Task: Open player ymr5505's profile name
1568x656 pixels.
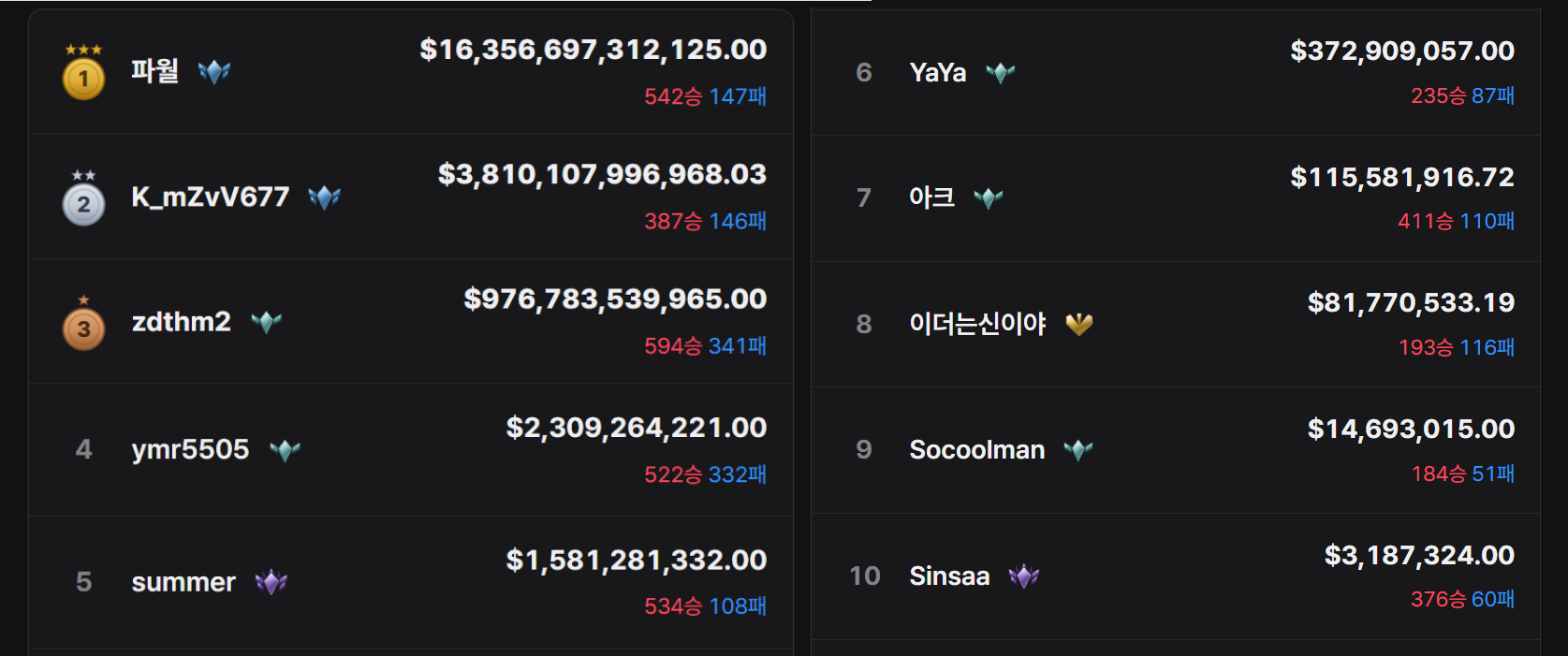Action: 190,450
